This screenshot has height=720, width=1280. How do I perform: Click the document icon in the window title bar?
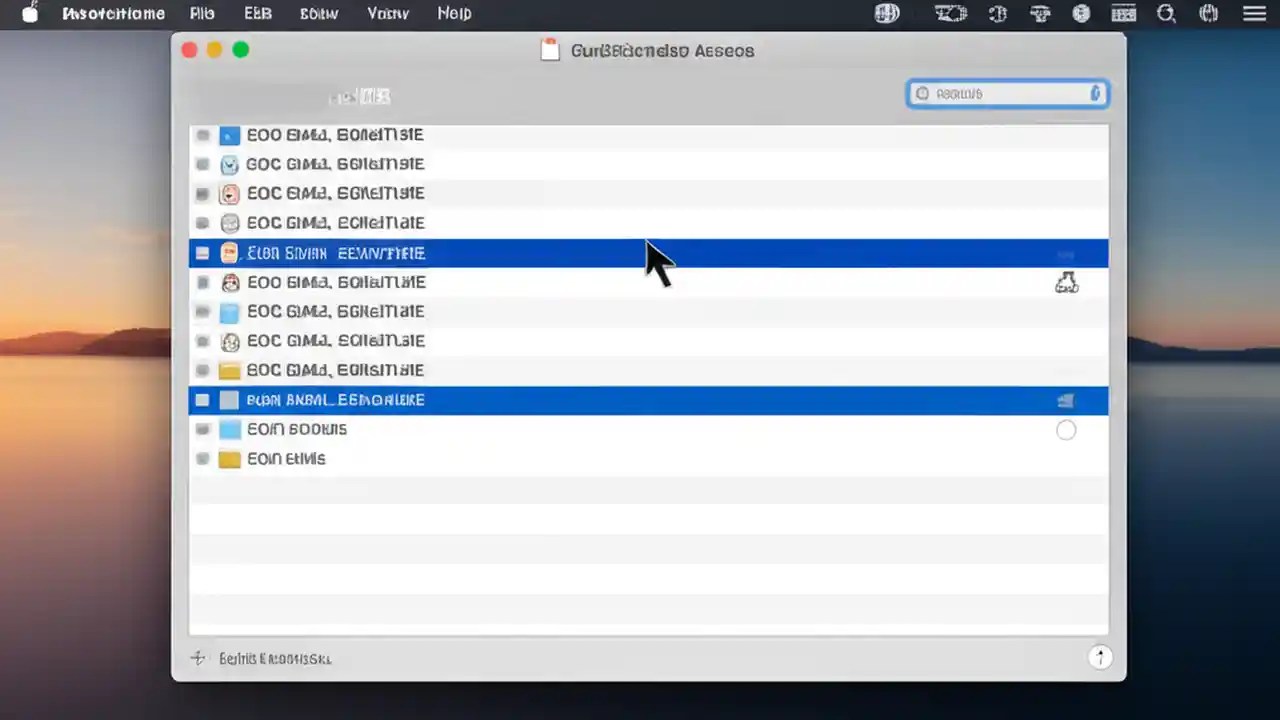pos(550,50)
